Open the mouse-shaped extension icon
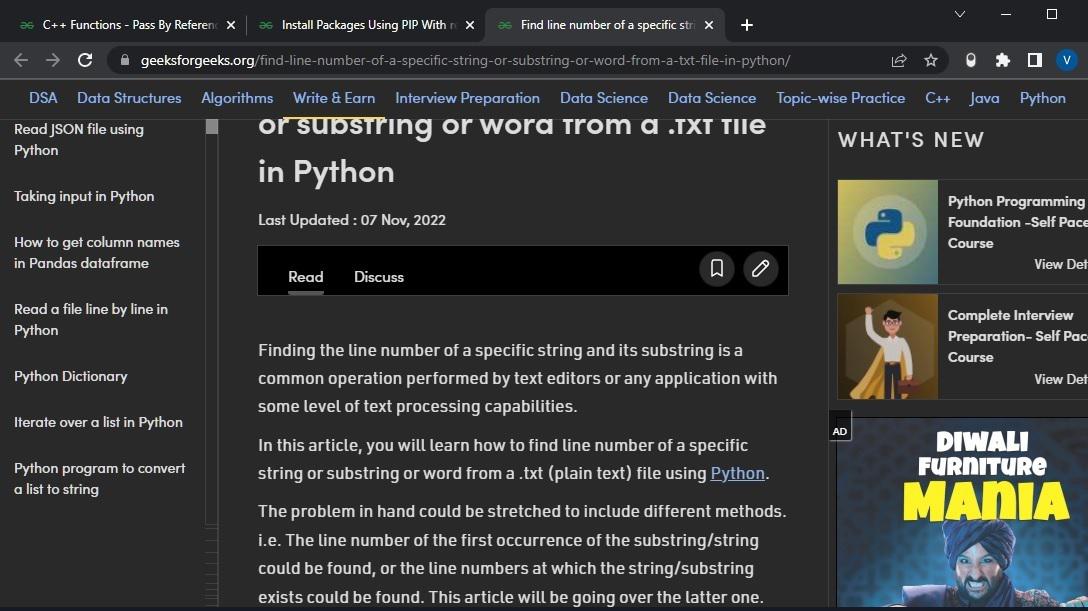Viewport: 1088px width, 611px height. coord(970,60)
